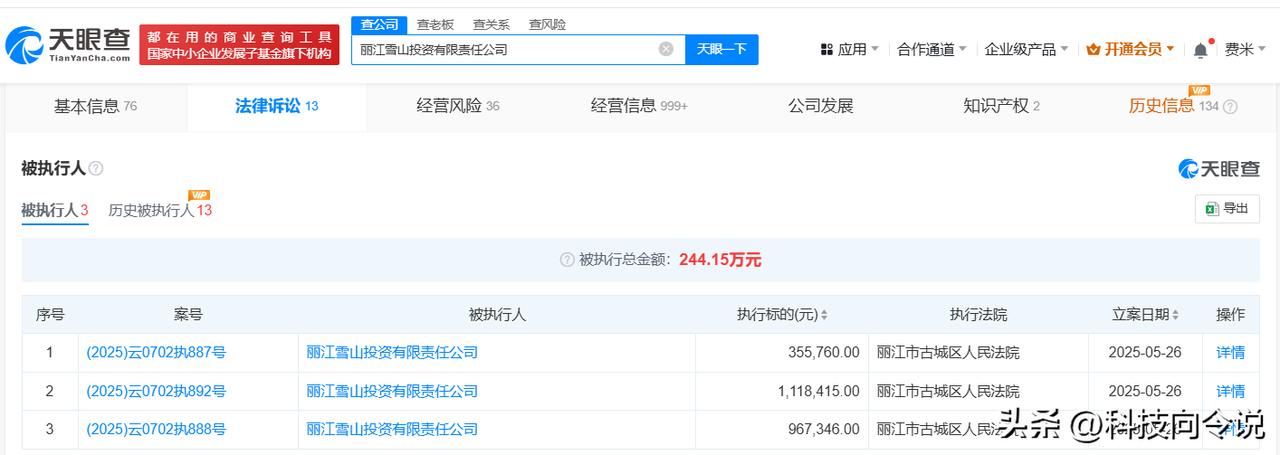This screenshot has height=455, width=1280.
Task: Switch to 公司发展 tab
Action: click(x=820, y=106)
